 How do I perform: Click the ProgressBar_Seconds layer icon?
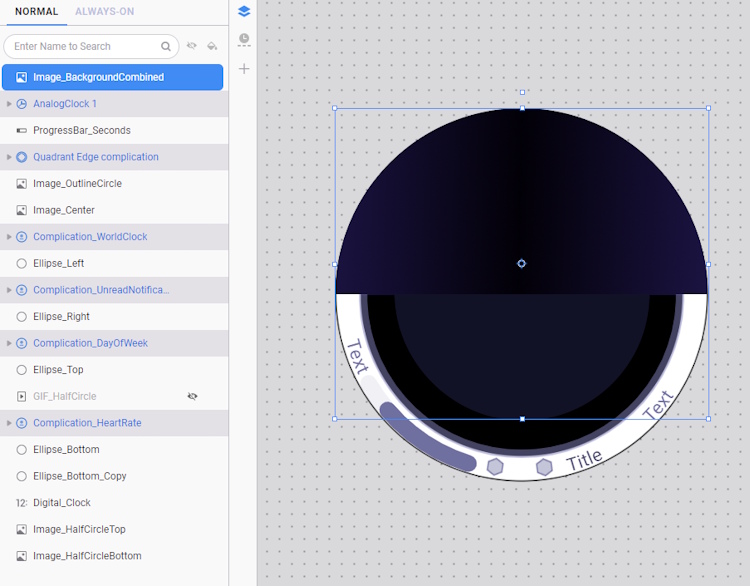(22, 131)
